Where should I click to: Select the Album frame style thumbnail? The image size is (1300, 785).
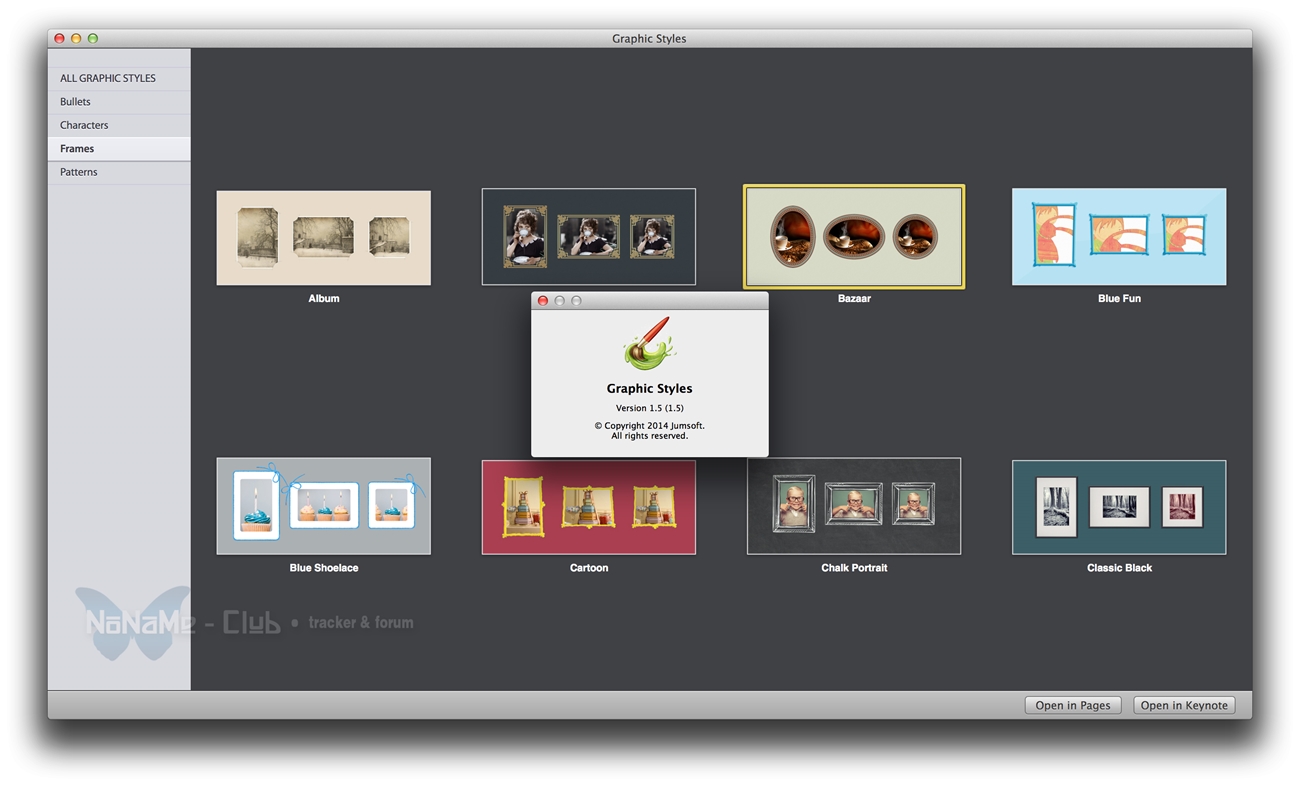click(323, 238)
